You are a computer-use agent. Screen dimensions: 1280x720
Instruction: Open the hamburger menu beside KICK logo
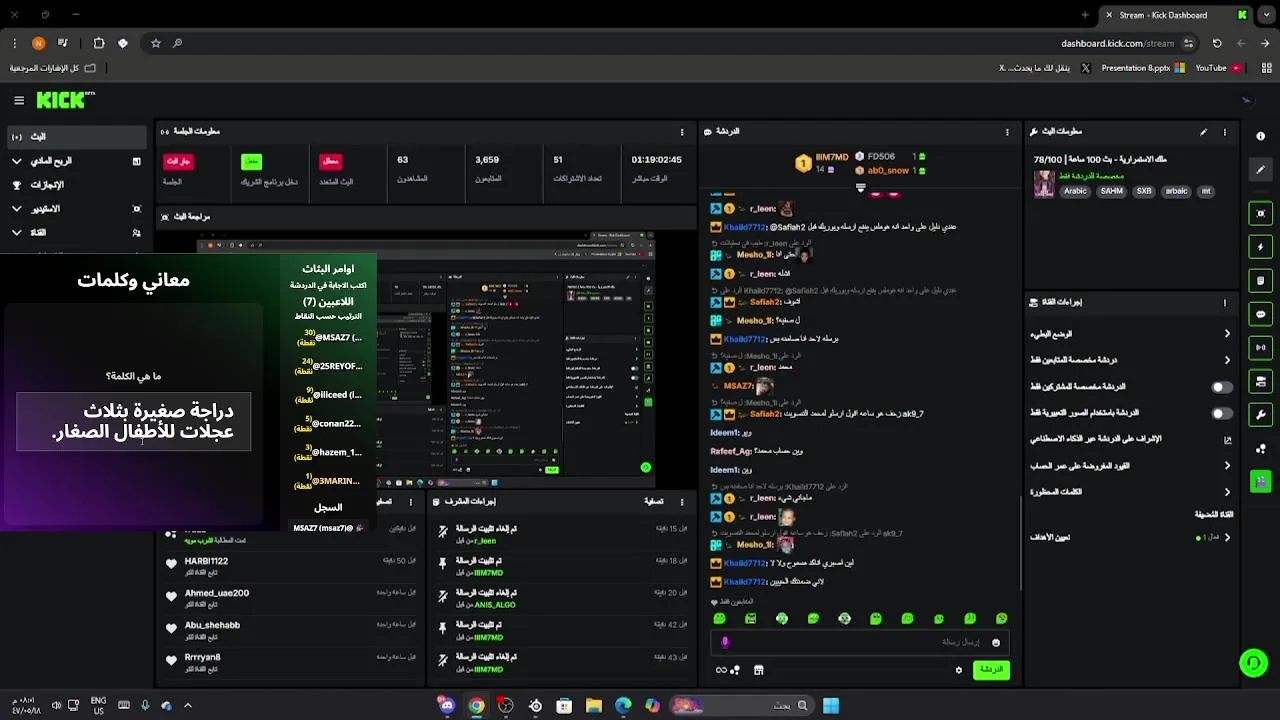pos(19,100)
